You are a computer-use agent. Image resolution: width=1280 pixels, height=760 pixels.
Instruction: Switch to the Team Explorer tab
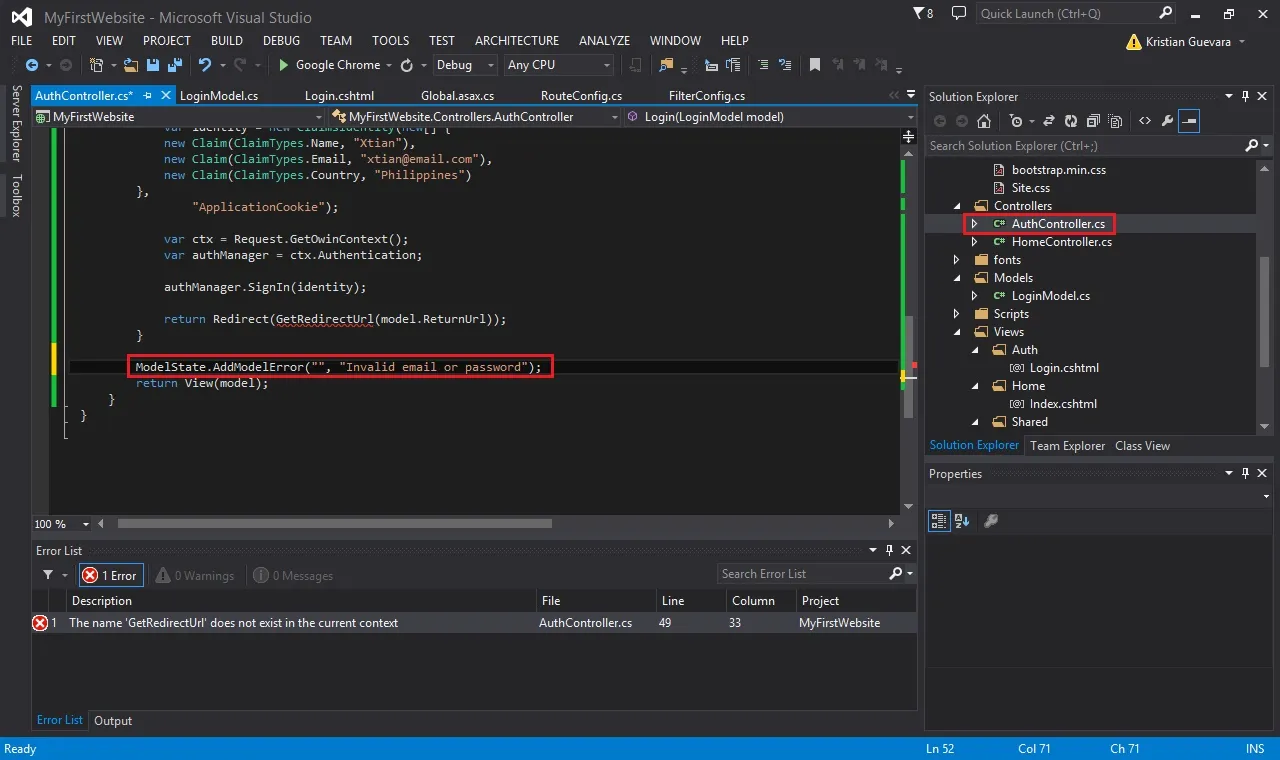pos(1067,446)
